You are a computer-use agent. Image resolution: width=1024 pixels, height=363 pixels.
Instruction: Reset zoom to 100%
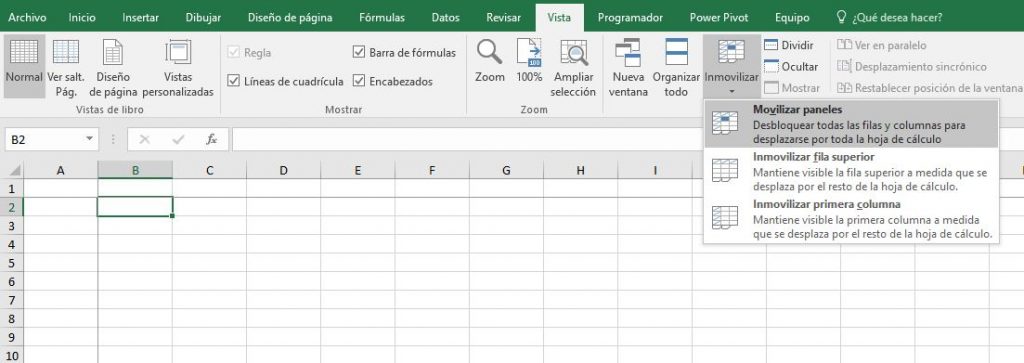(x=529, y=61)
